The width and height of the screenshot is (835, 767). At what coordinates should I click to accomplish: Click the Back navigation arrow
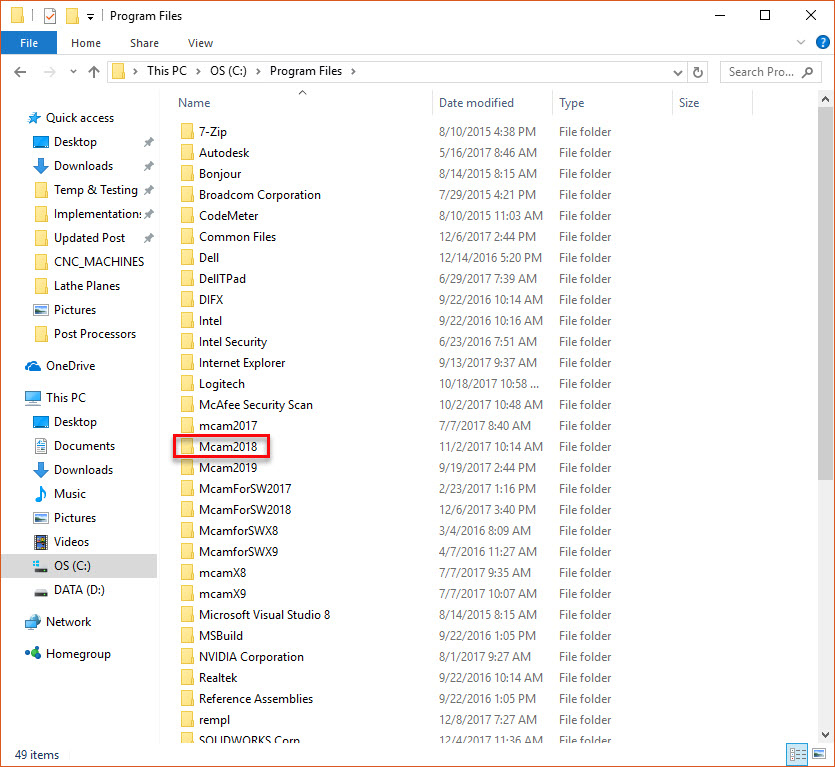click(20, 72)
